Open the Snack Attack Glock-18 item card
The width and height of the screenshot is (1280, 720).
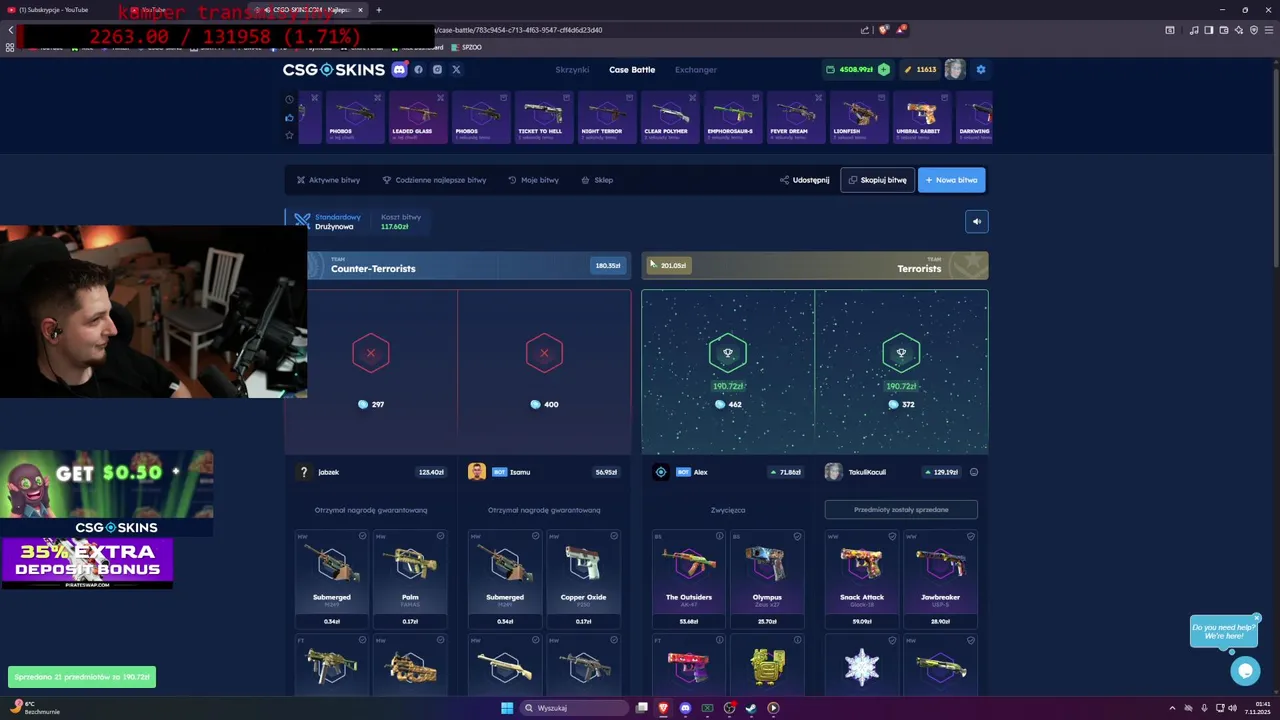click(x=862, y=579)
